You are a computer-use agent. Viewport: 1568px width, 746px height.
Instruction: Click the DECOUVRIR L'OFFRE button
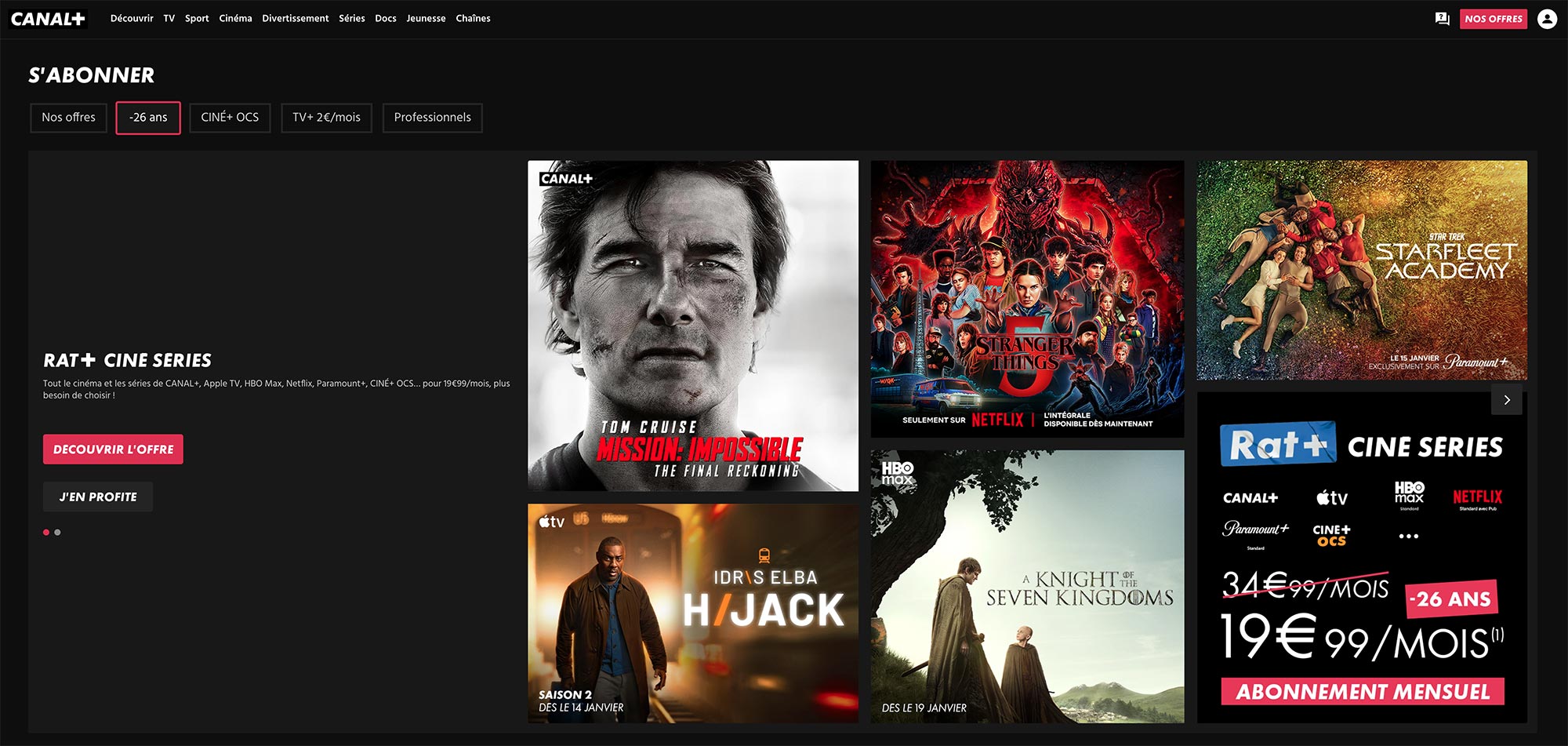[112, 449]
